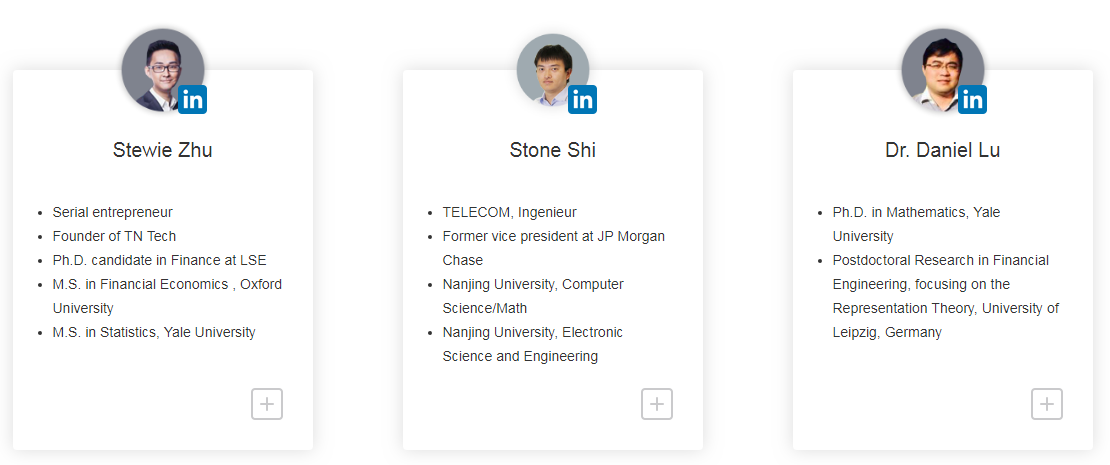Viewport: 1110px width, 465px height.
Task: Select the Dr. Daniel Lu name heading
Action: click(943, 150)
